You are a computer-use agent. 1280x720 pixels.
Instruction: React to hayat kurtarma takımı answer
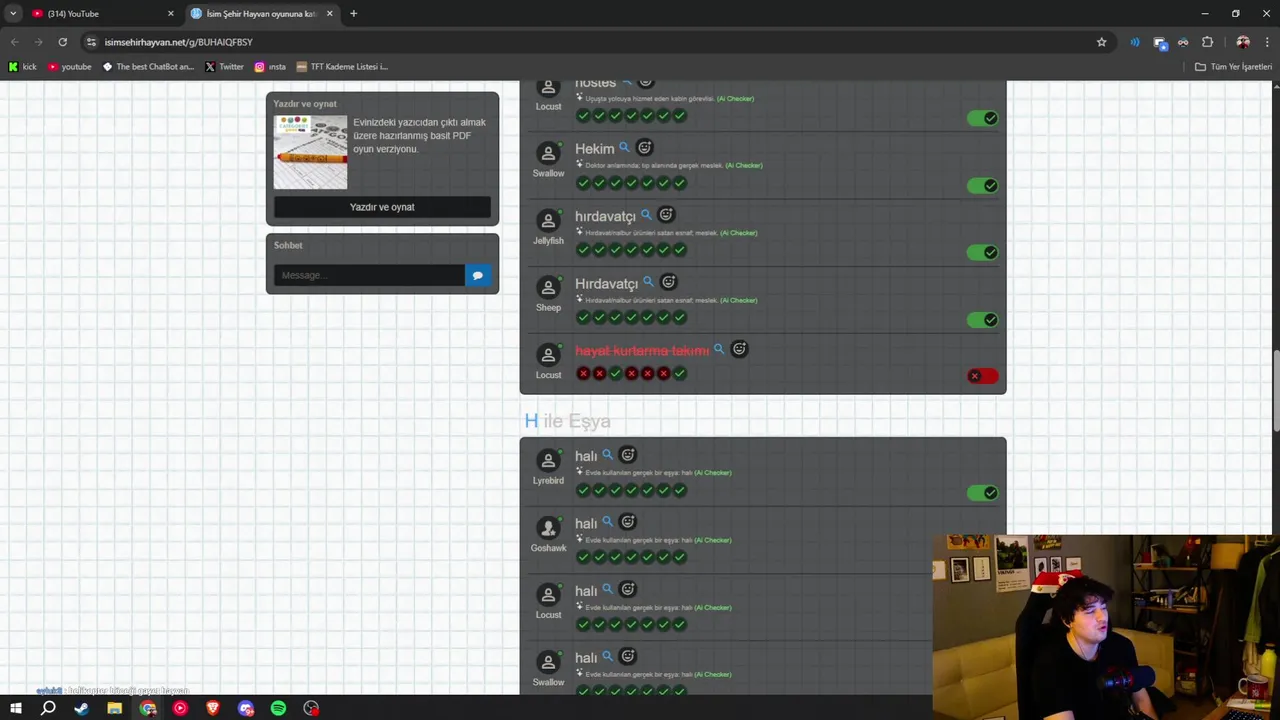click(739, 349)
